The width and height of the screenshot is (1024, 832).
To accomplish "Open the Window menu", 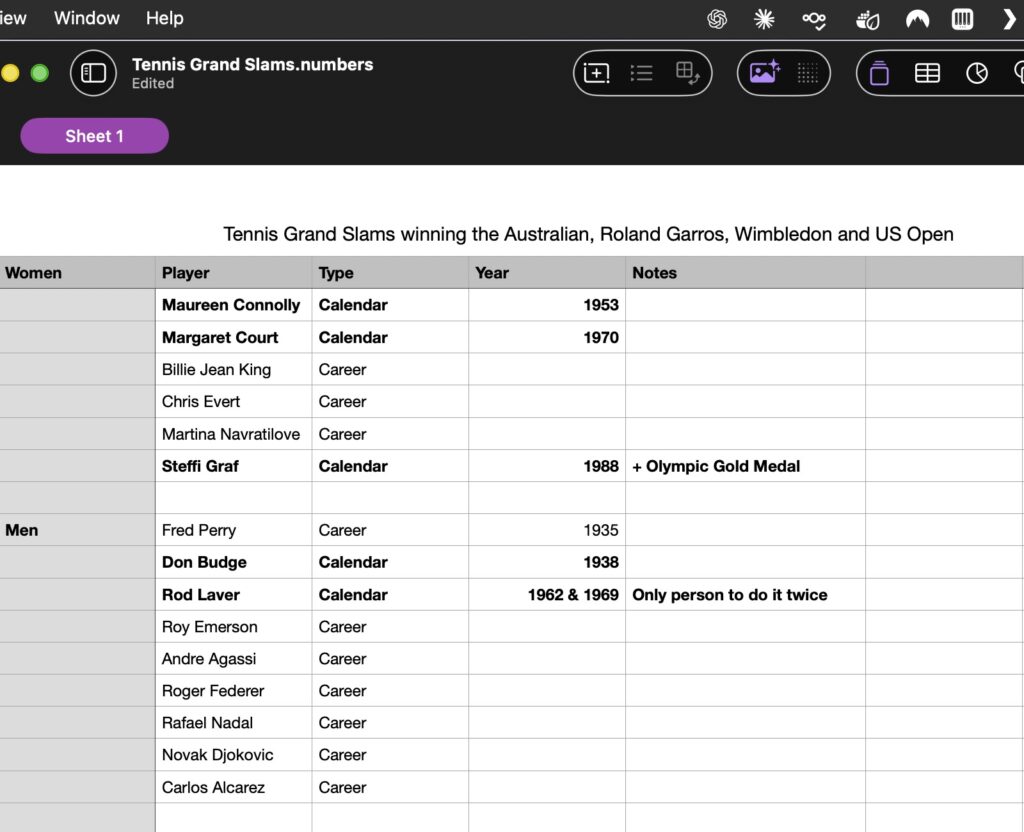I will tap(87, 18).
